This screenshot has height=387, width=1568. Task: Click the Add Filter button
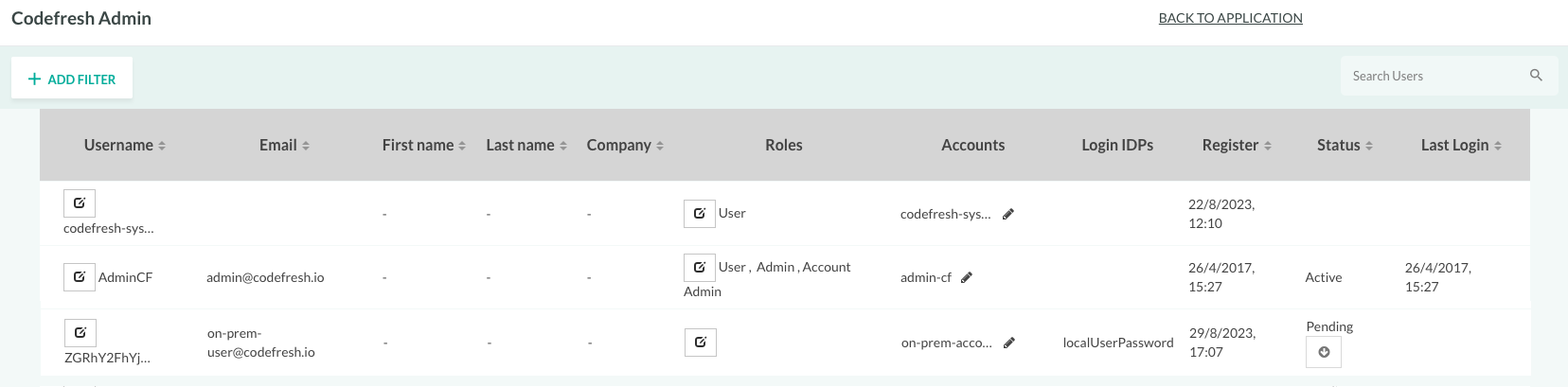pos(72,79)
